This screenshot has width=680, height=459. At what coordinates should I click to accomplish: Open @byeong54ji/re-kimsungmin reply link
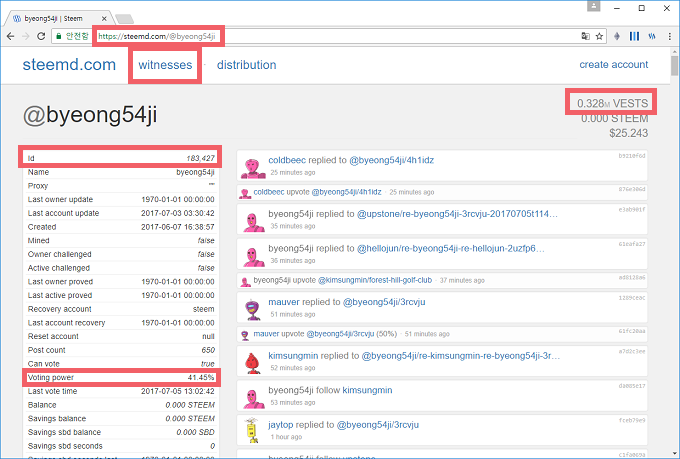tap(461, 356)
